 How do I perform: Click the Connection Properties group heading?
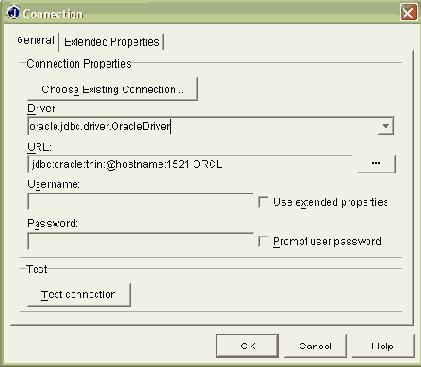pos(79,63)
